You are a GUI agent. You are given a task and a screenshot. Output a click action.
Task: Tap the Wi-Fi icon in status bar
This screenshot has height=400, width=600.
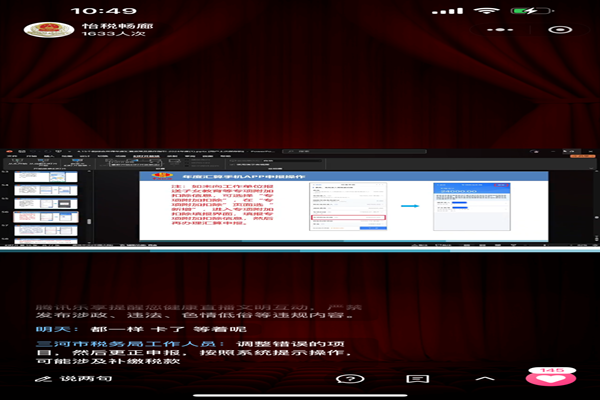(x=487, y=10)
